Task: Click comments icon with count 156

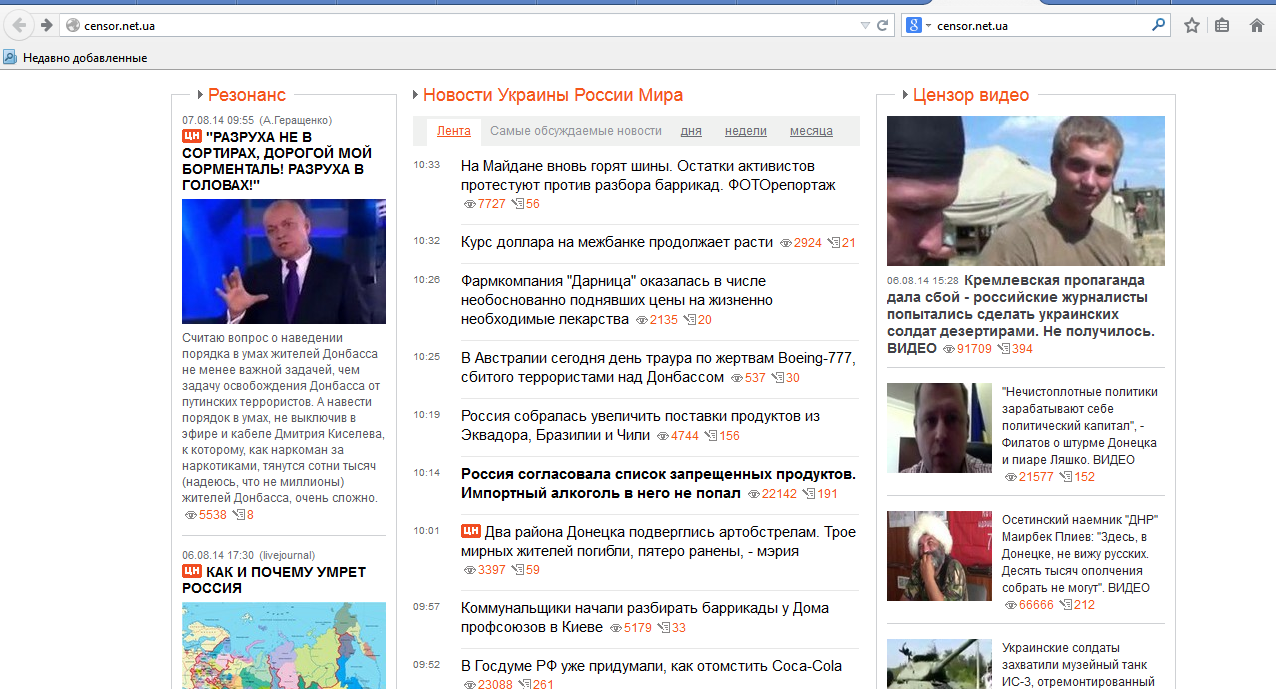Action: tap(711, 436)
